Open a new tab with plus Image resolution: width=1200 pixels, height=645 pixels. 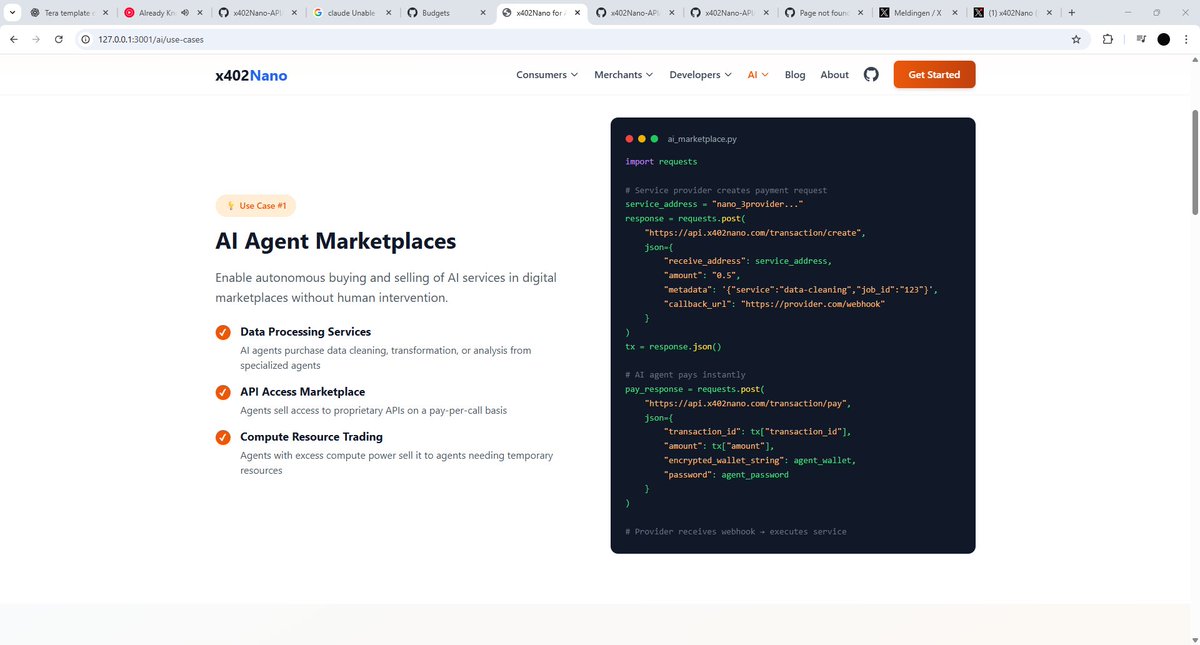(x=1072, y=13)
